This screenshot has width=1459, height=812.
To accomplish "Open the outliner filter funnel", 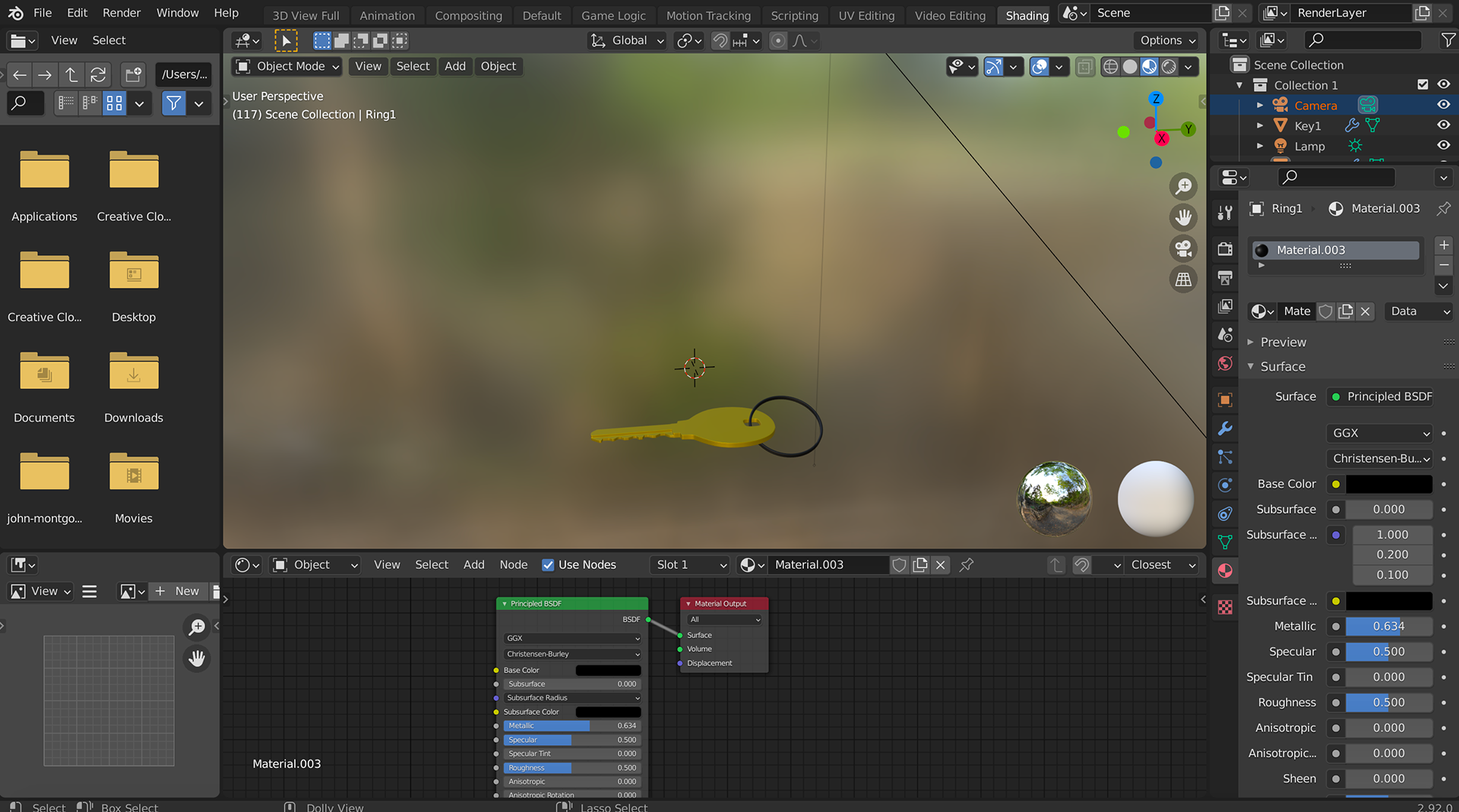I will (1448, 40).
